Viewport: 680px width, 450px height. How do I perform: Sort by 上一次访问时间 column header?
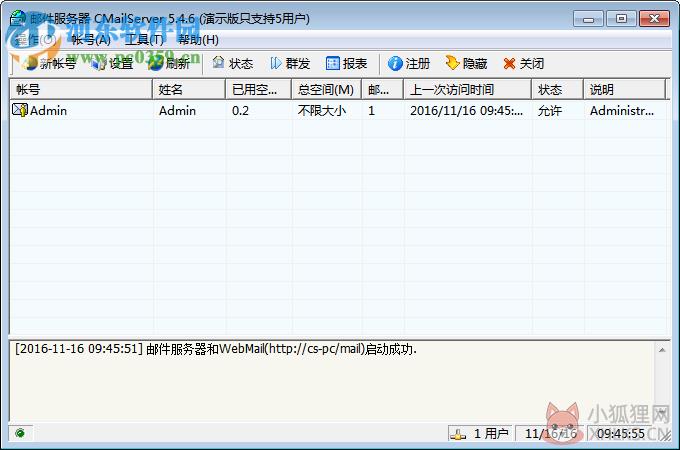pos(468,89)
